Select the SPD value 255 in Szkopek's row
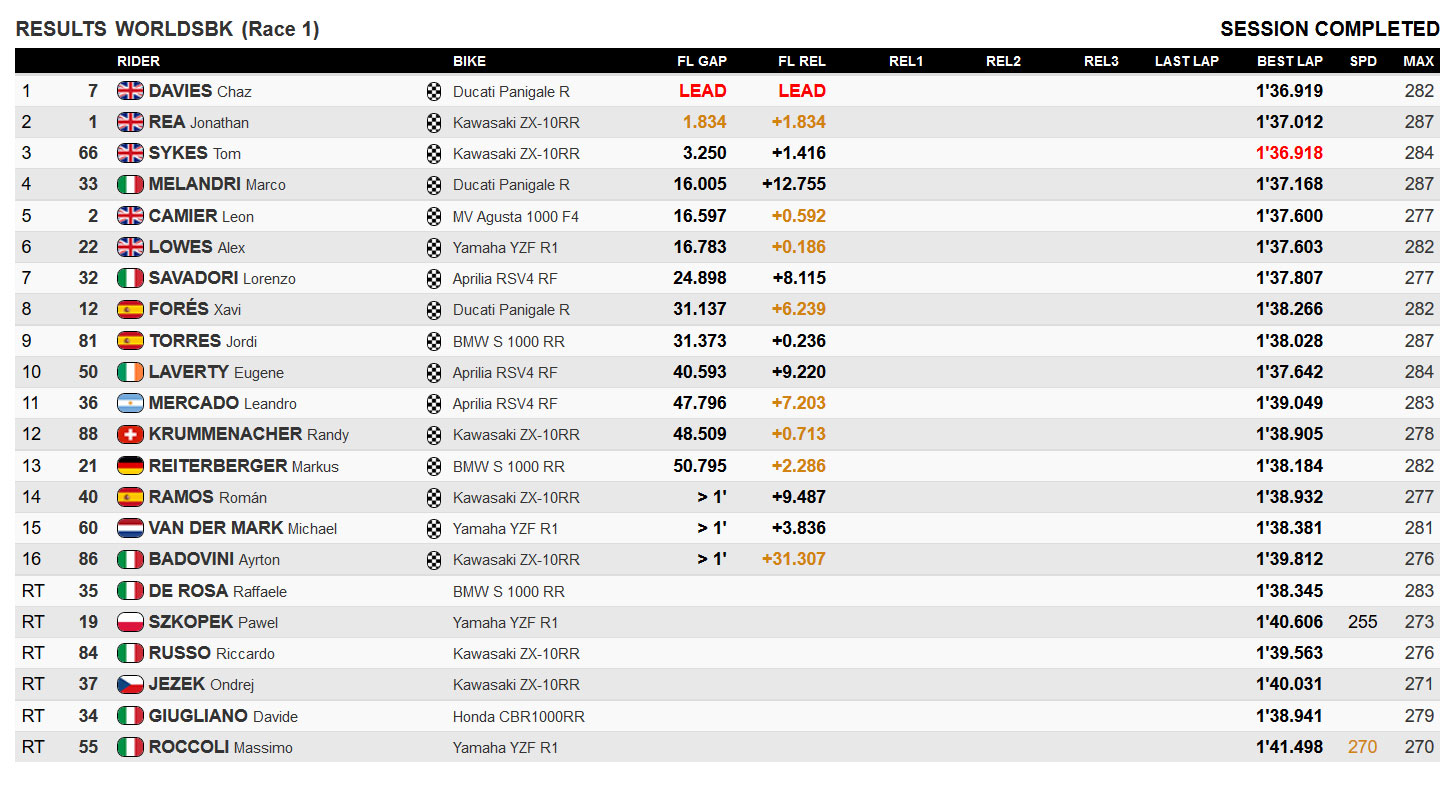Screen dimensions: 1450x794 click(x=1363, y=622)
